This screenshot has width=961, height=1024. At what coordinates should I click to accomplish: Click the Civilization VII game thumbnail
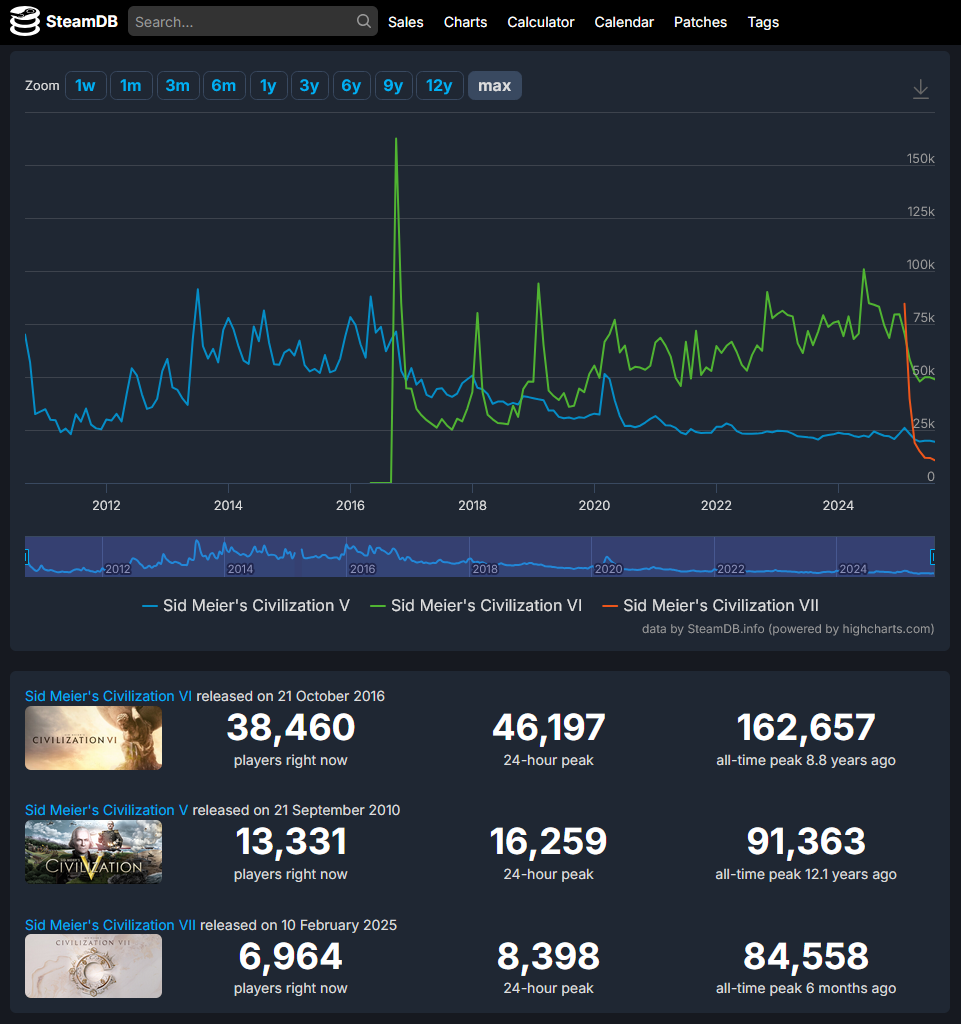coord(93,966)
